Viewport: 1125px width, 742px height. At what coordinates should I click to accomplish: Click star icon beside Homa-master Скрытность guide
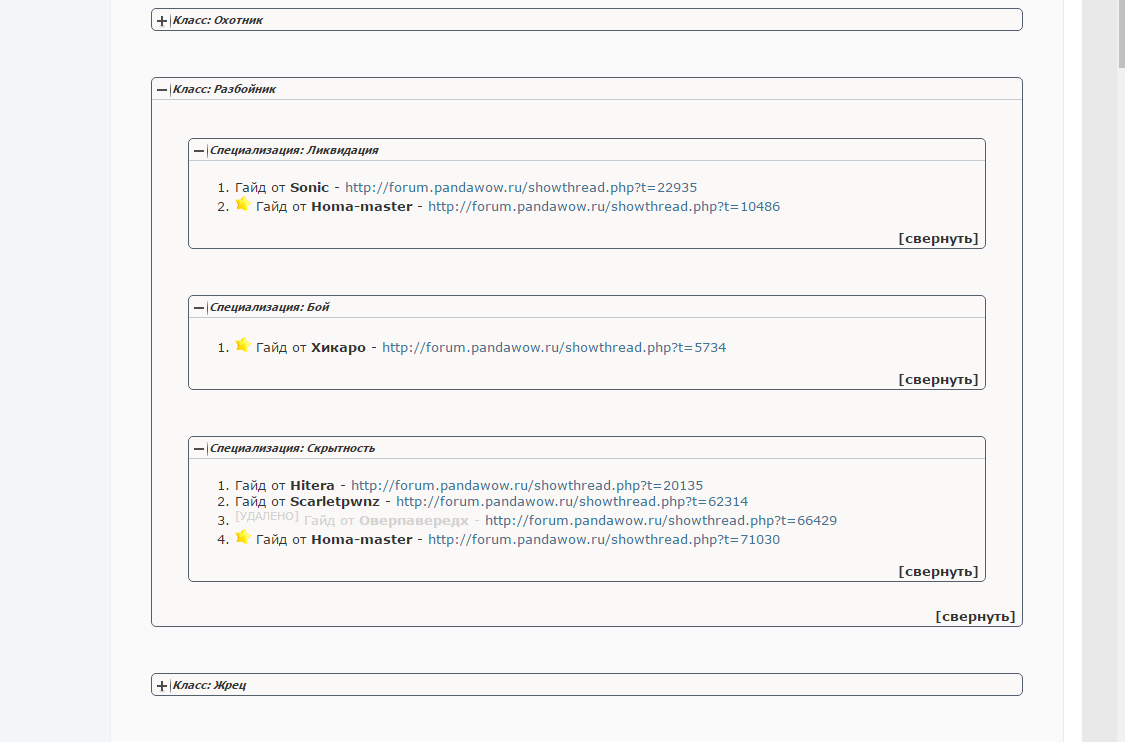(x=242, y=537)
